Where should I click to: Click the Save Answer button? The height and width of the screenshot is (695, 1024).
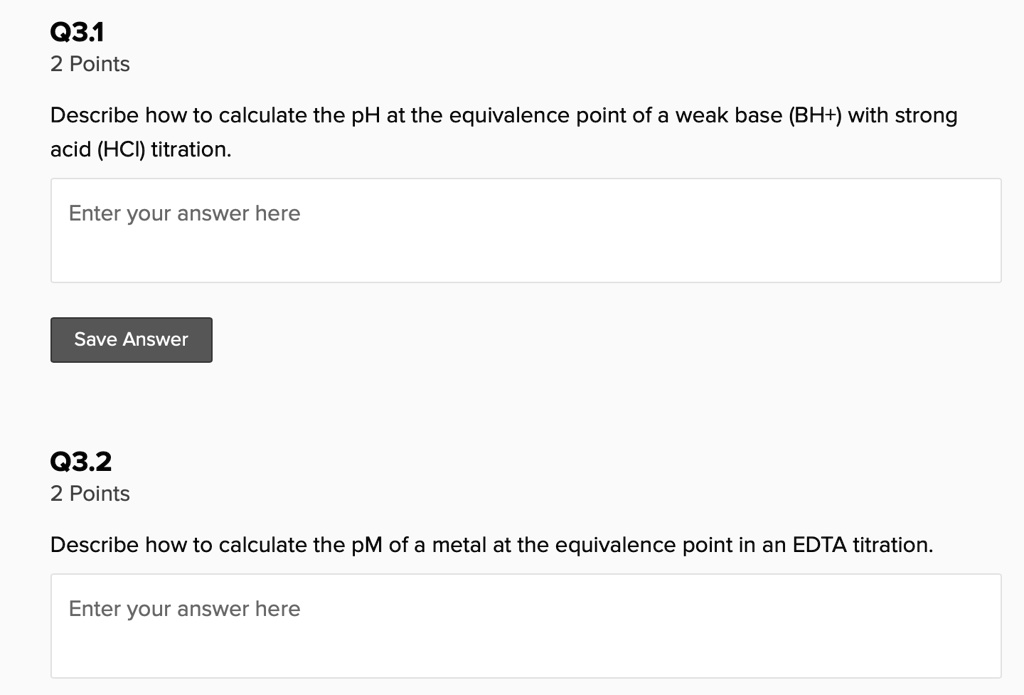click(x=130, y=339)
